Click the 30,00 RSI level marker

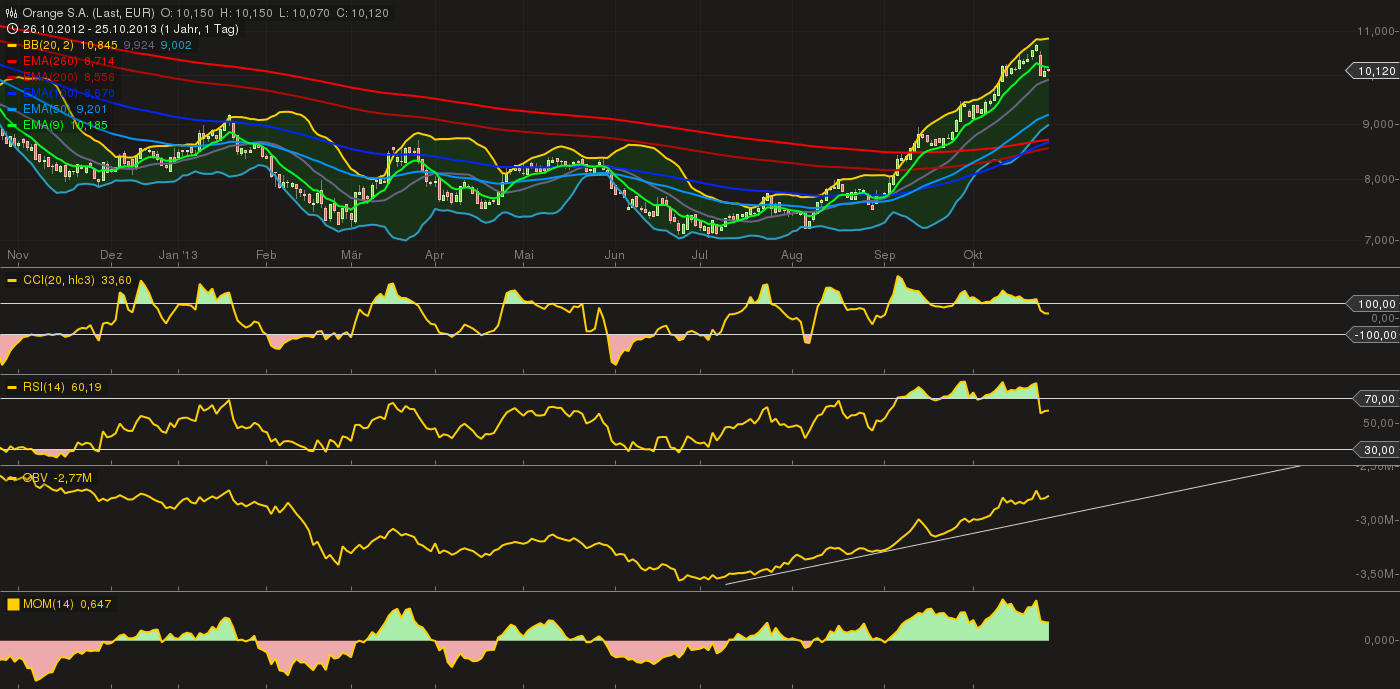click(1378, 450)
